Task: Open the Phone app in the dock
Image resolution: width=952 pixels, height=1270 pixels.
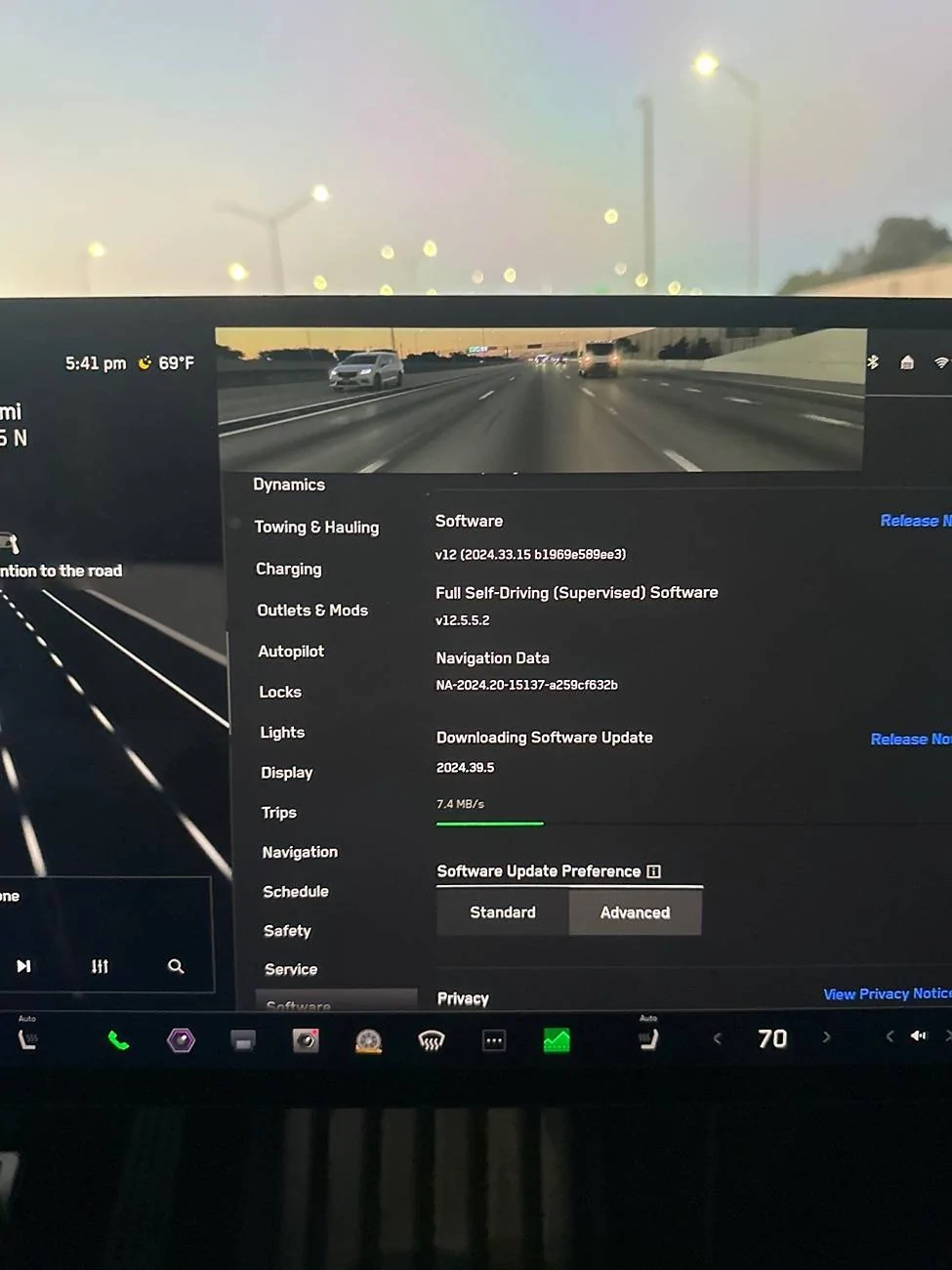Action: (118, 1040)
